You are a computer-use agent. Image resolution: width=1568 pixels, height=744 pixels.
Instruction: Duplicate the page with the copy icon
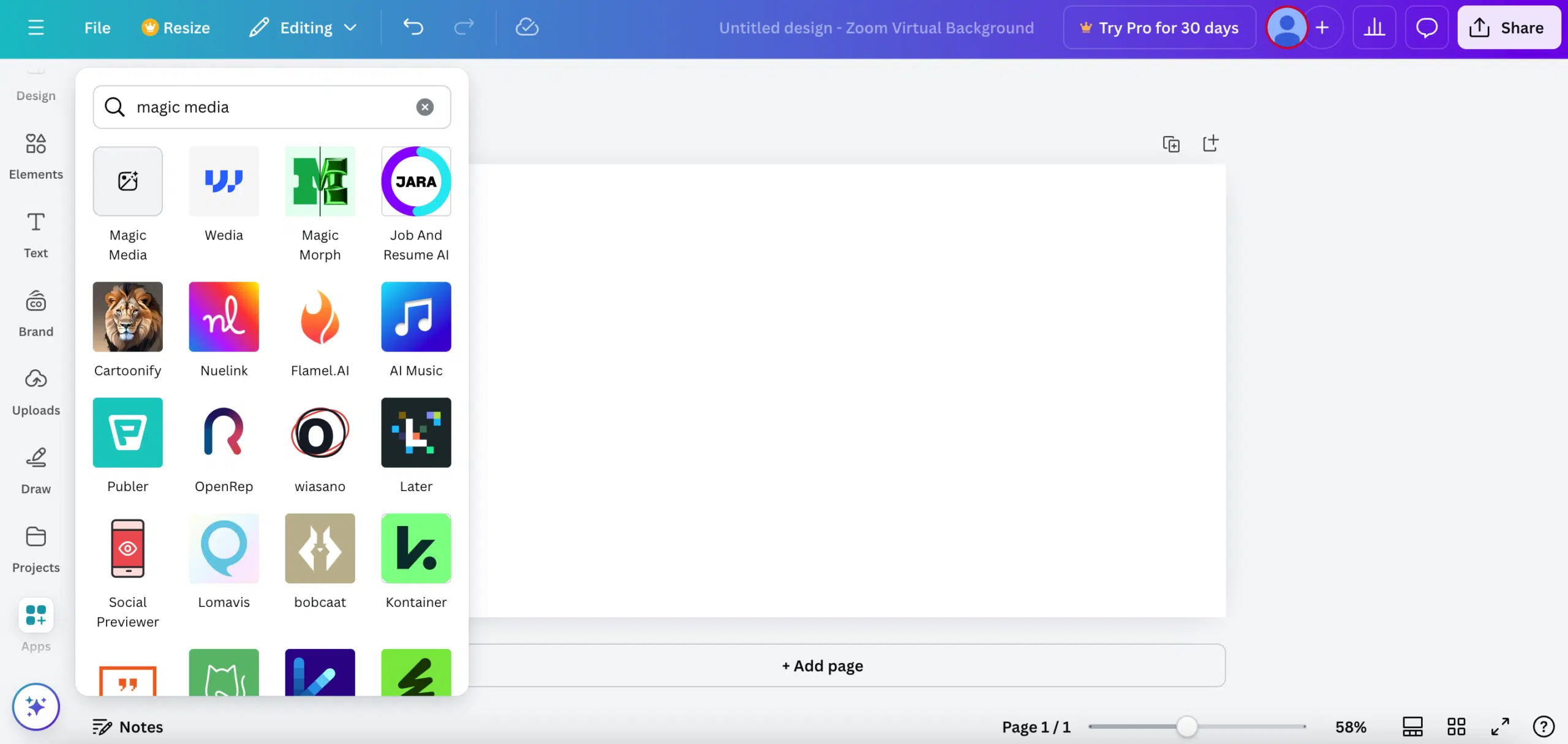(x=1171, y=144)
